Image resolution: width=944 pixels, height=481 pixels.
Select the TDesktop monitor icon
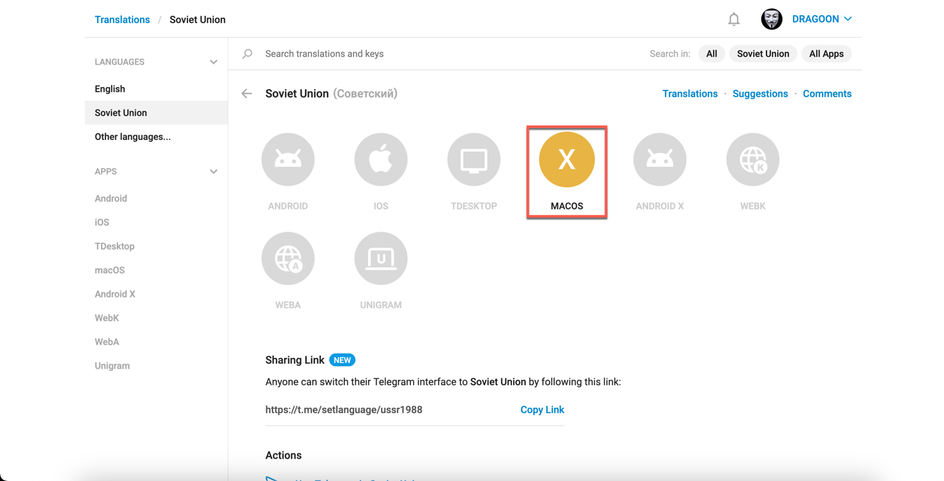(x=474, y=160)
